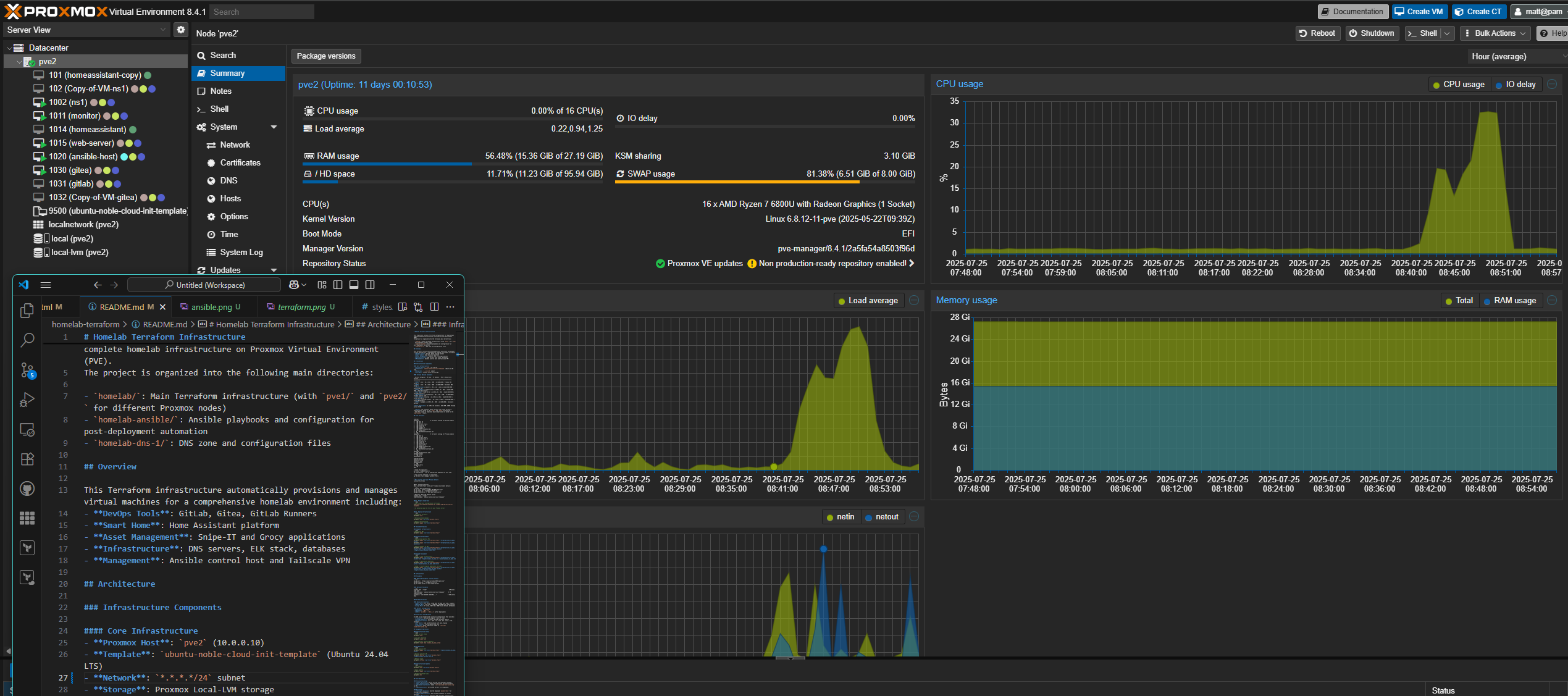Select the README.md editor tab
This screenshot has width=1568, height=696.
pos(126,307)
